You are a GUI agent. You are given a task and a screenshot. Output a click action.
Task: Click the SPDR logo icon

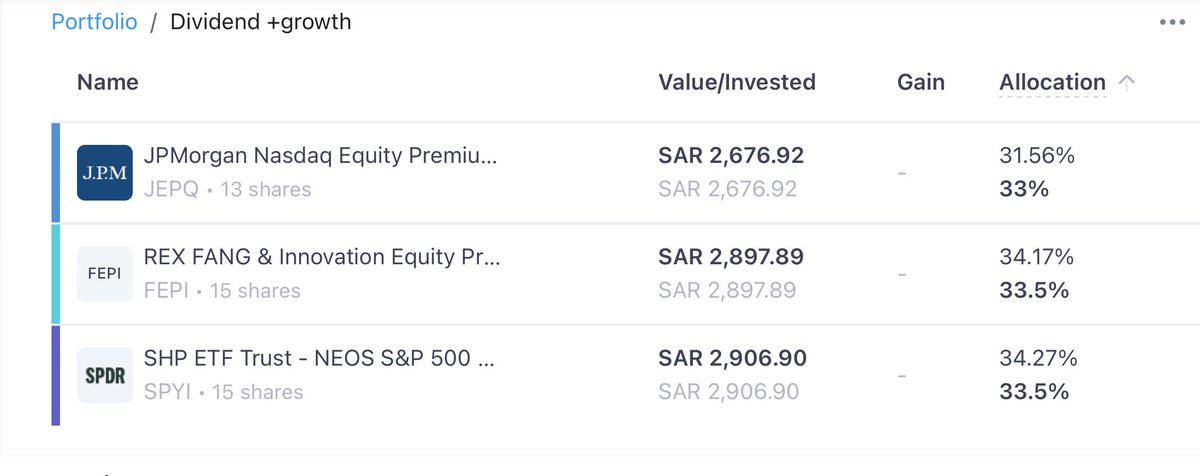pos(105,375)
